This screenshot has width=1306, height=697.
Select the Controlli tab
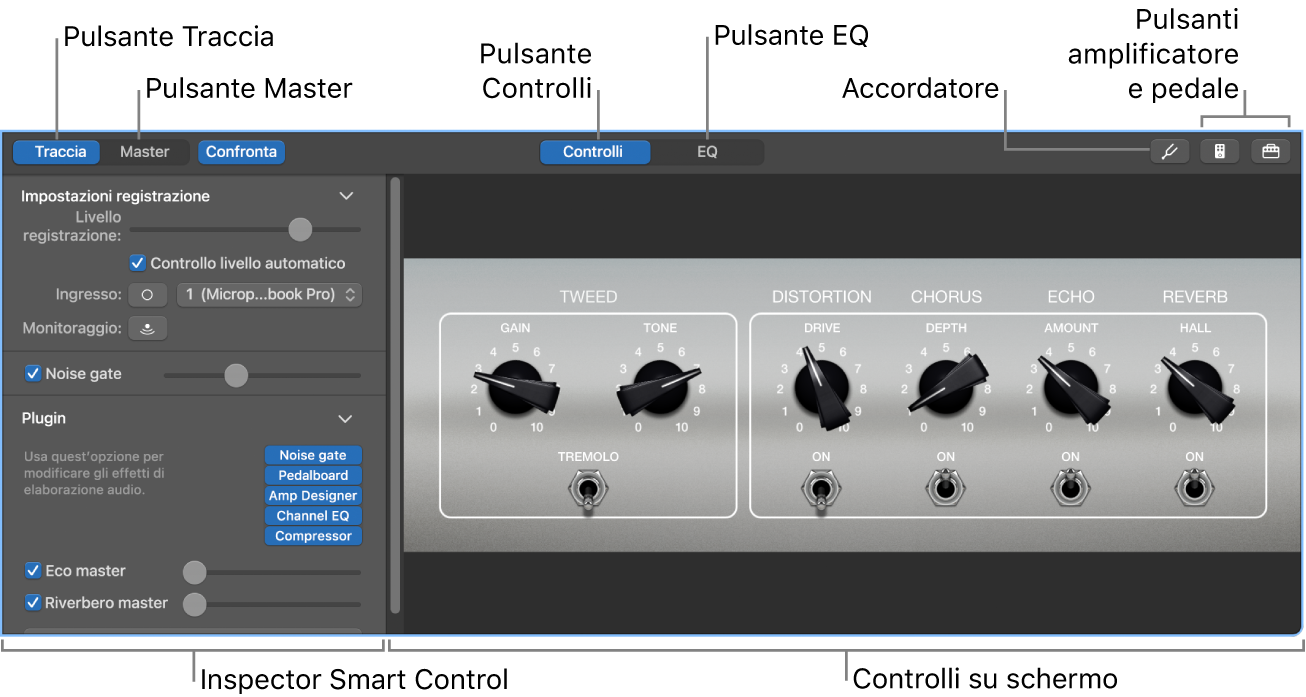(594, 152)
